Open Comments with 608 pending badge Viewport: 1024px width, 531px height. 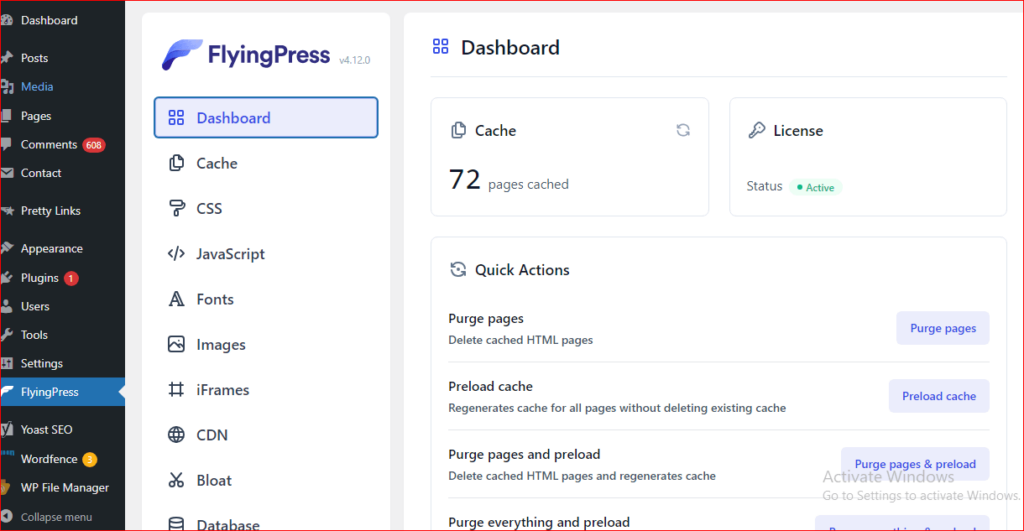point(63,144)
